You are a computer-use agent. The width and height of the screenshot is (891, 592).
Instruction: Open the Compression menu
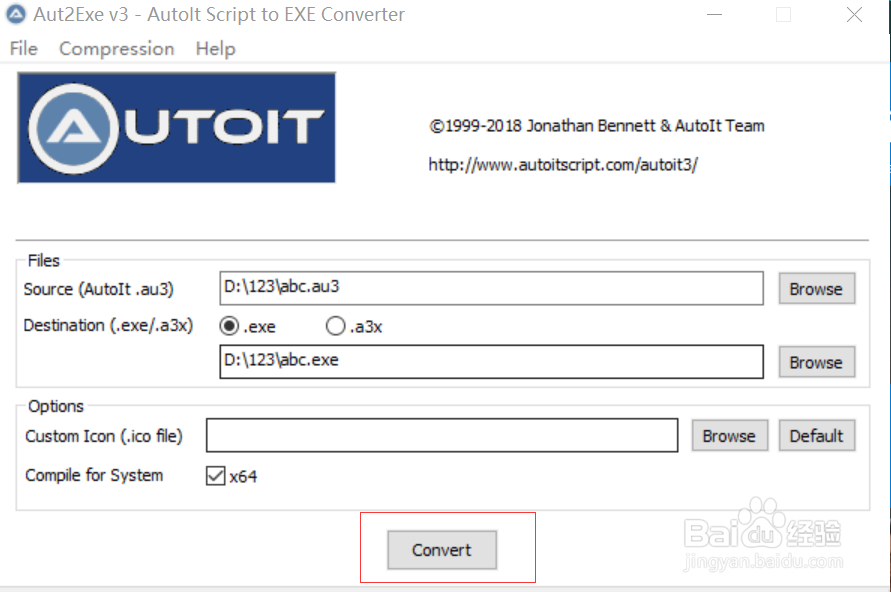point(116,49)
